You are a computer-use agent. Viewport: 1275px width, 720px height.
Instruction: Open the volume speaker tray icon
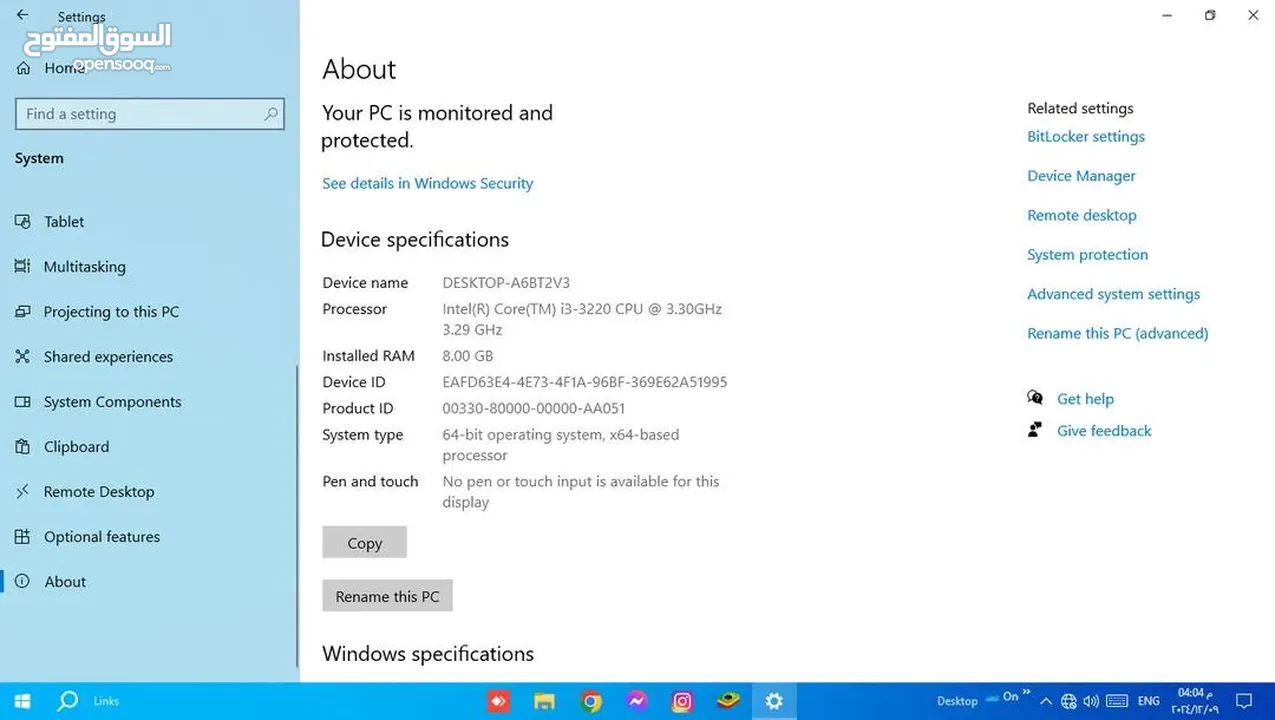[x=1091, y=701]
